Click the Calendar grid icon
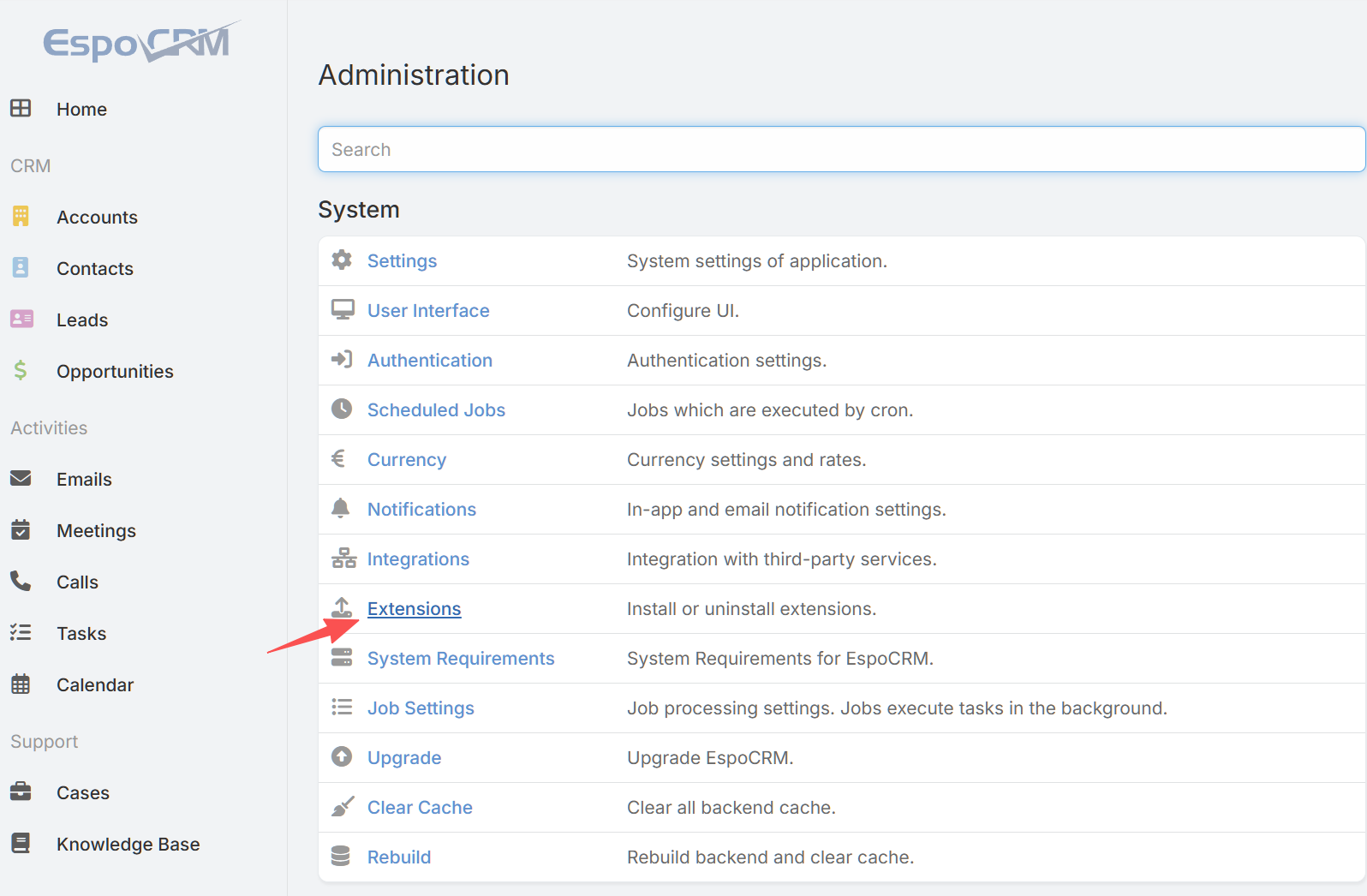Viewport: 1367px width, 896px height. (21, 684)
